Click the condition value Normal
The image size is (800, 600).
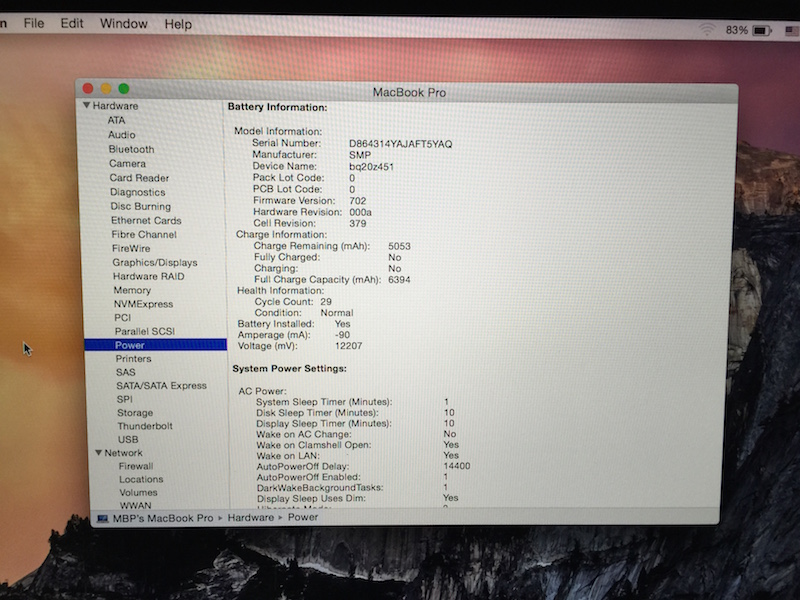337,313
